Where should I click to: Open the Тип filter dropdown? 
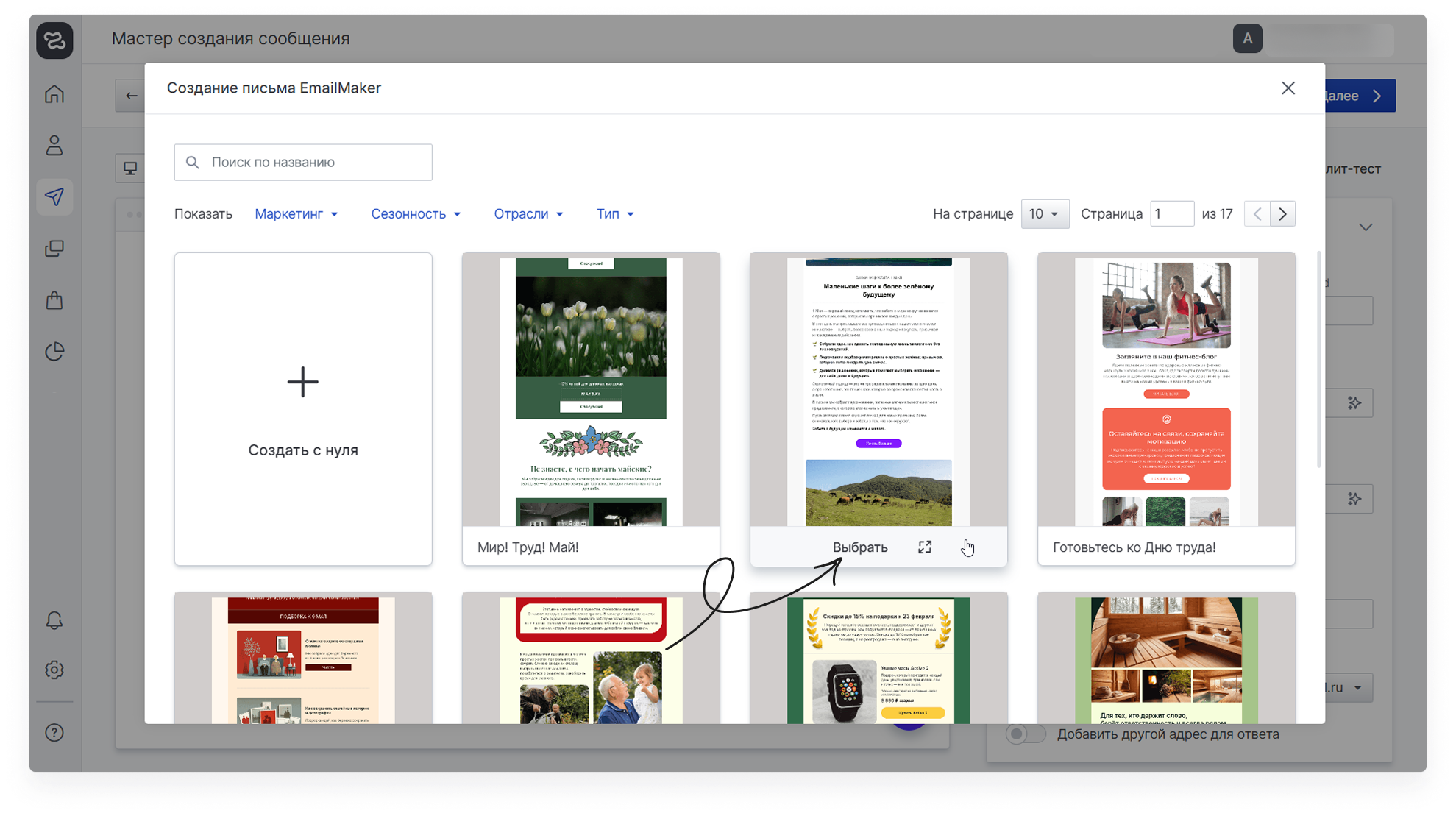pyautogui.click(x=615, y=214)
